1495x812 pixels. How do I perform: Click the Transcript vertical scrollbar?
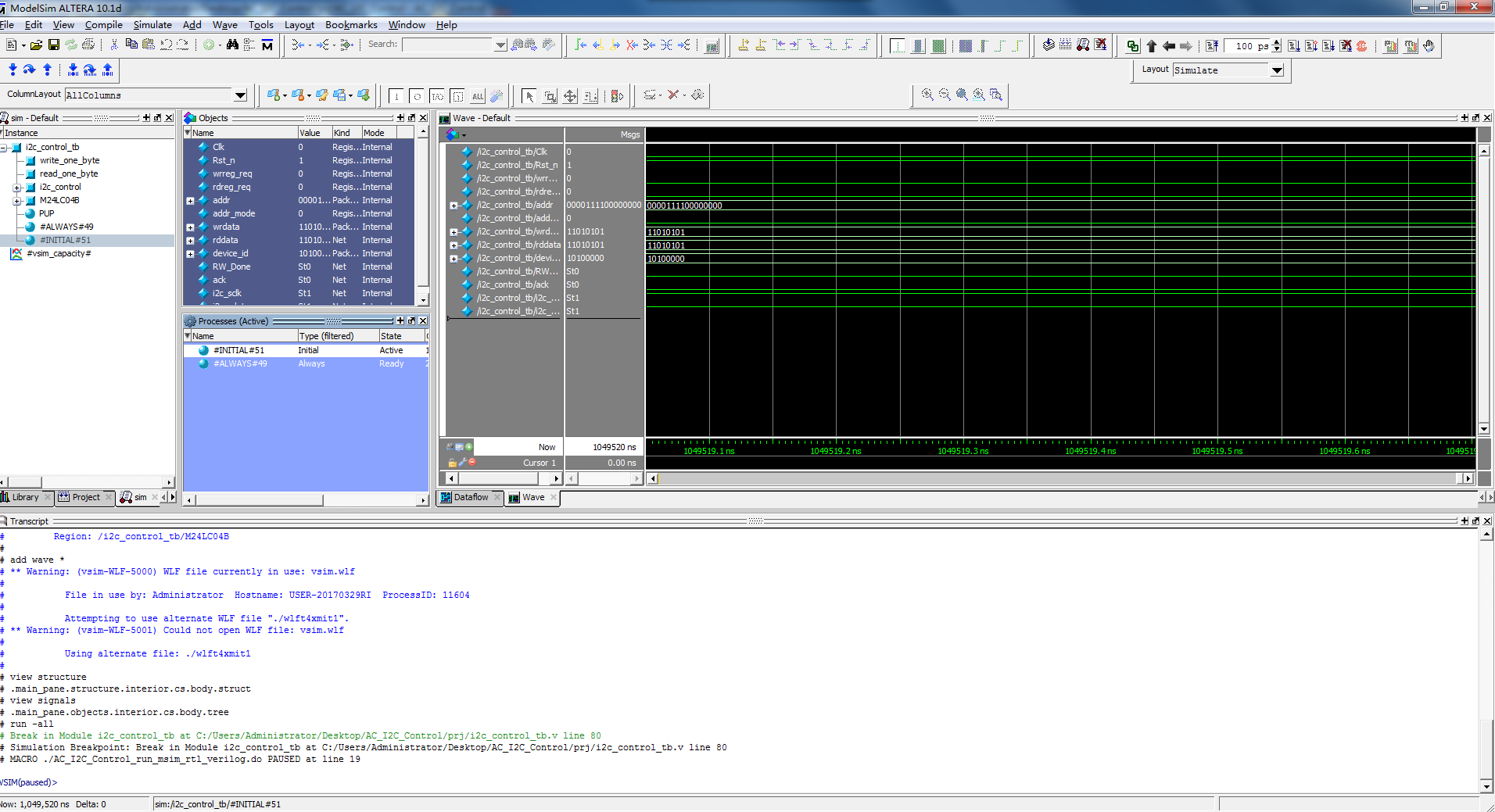[x=1486, y=661]
